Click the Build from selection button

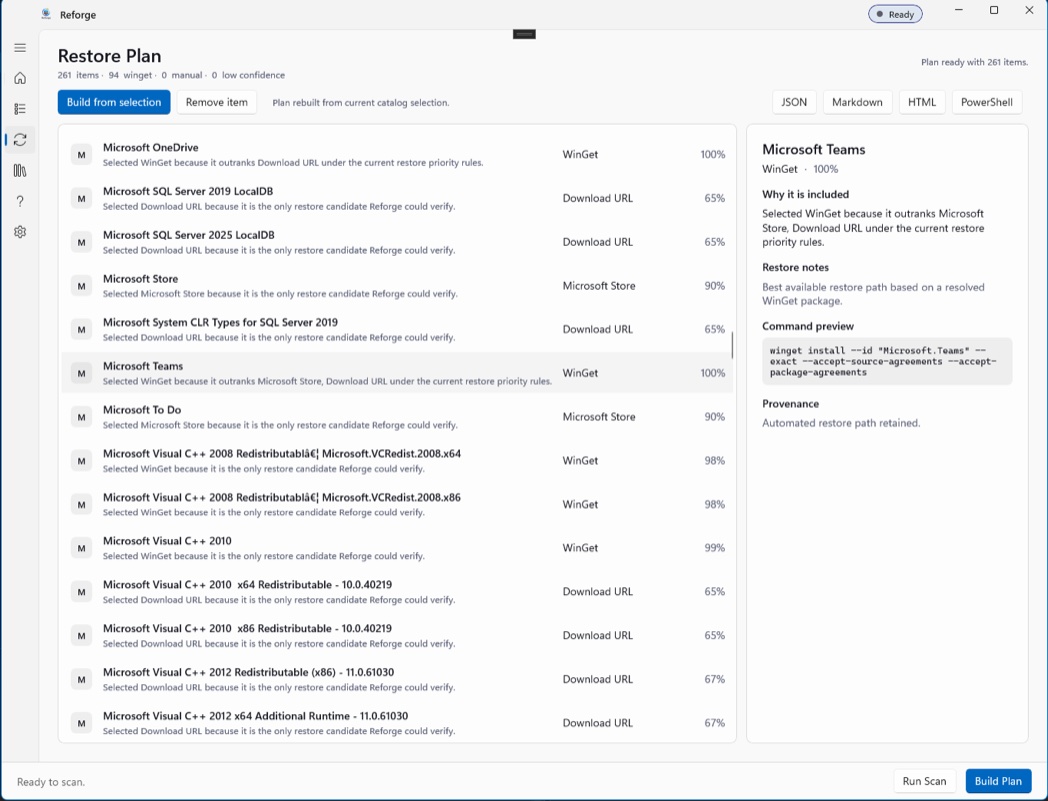tap(114, 102)
